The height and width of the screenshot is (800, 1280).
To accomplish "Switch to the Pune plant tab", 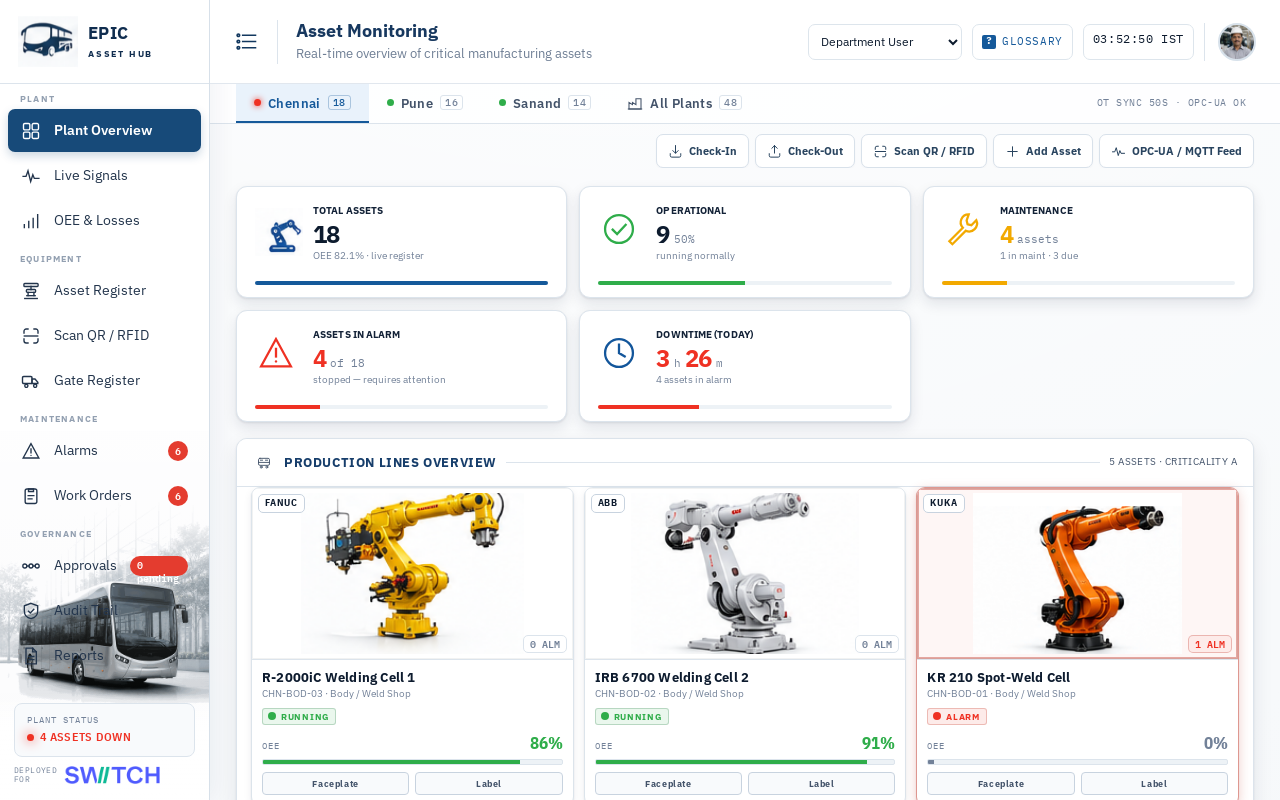I will pos(424,103).
